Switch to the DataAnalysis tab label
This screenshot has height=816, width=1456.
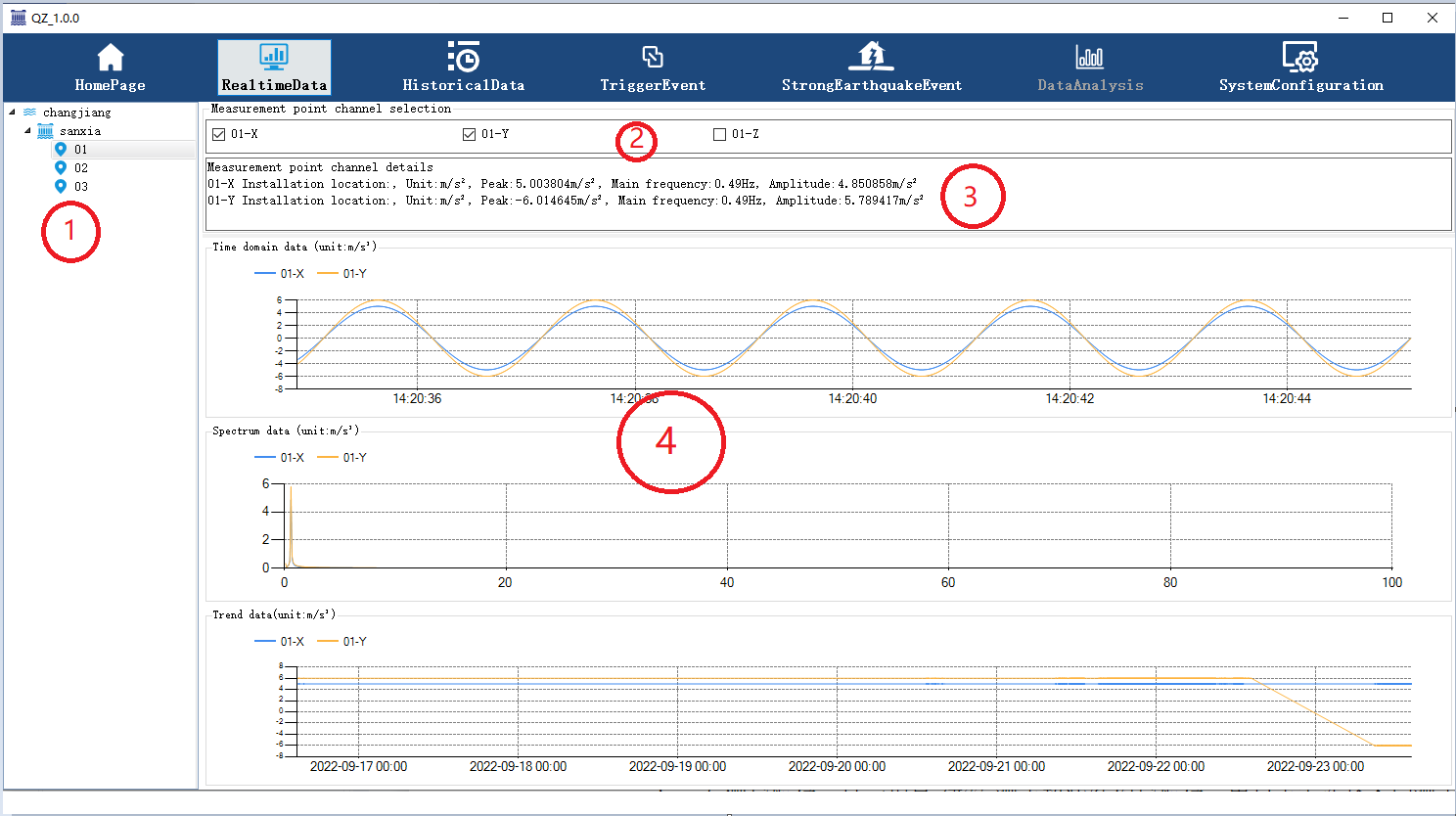(1090, 85)
